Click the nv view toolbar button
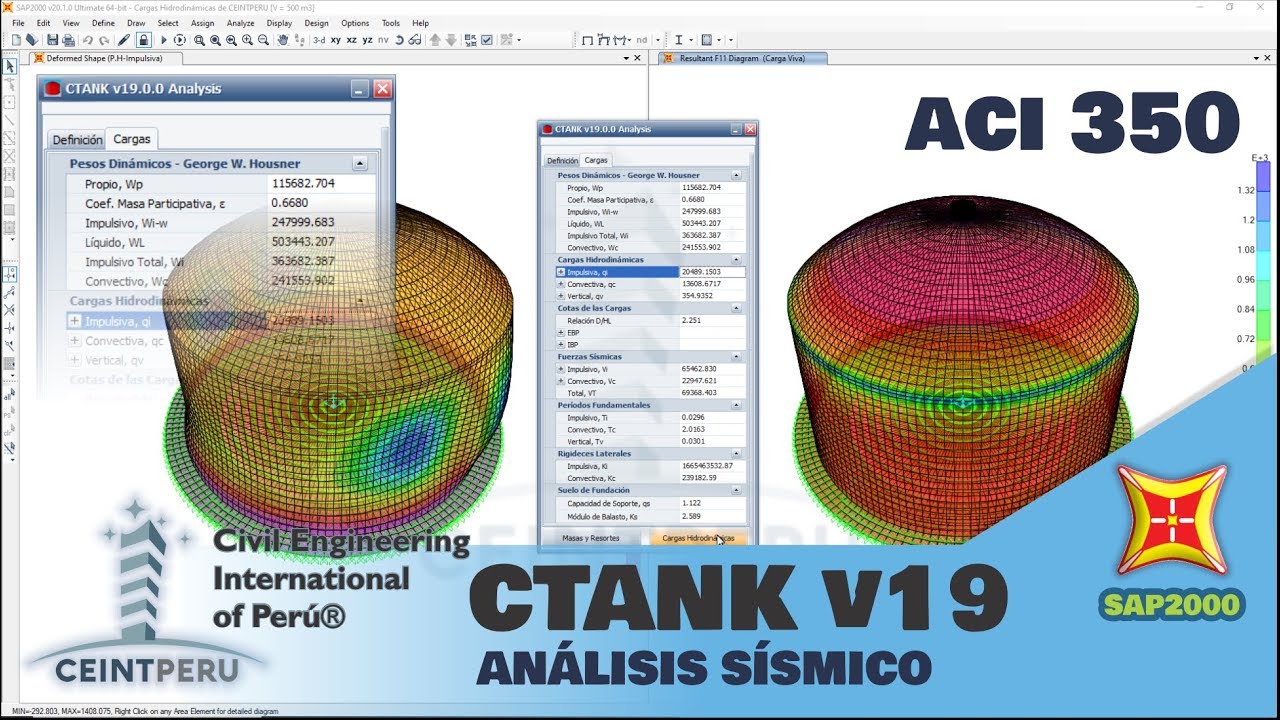 383,40
